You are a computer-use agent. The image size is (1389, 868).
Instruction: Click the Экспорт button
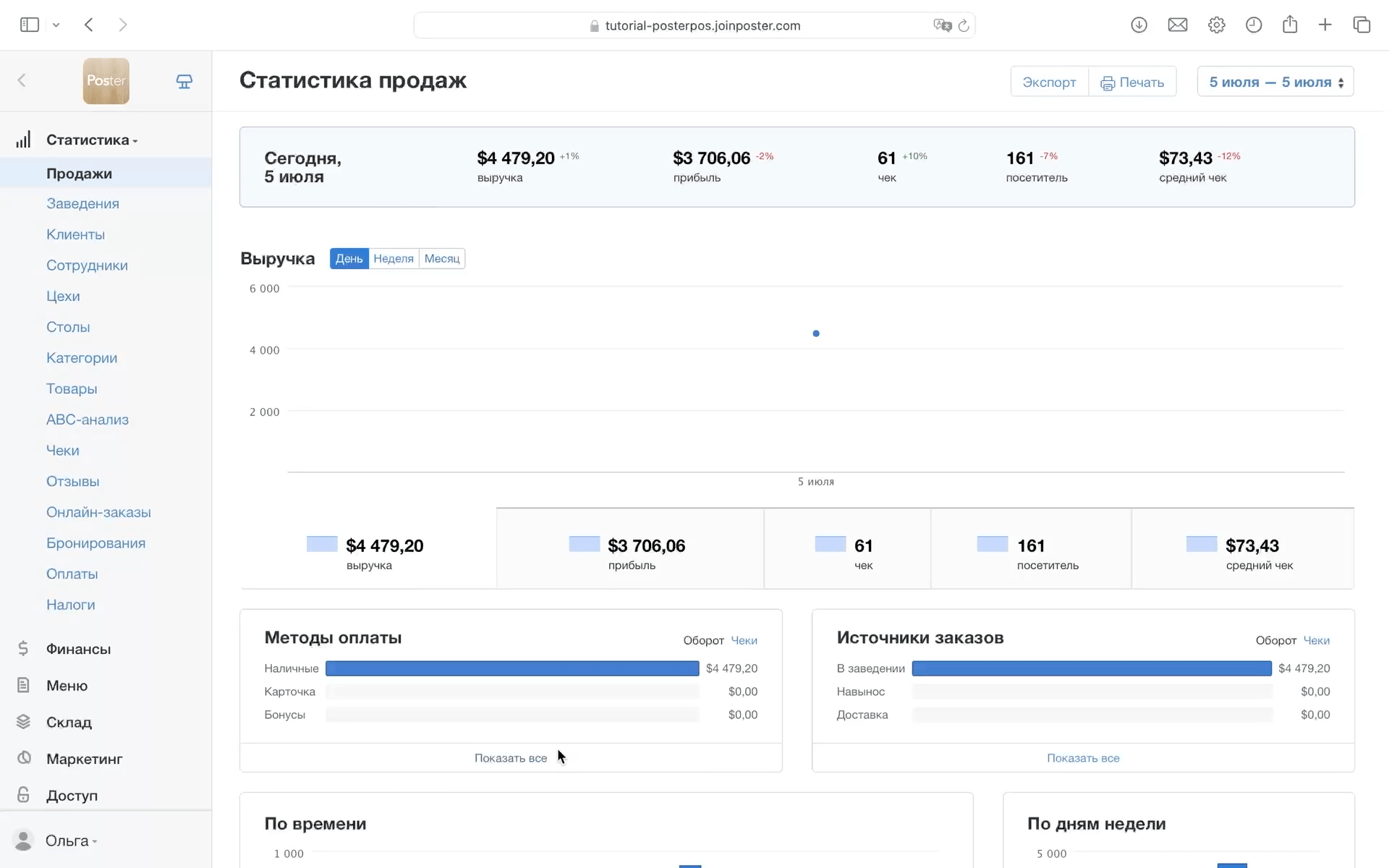point(1049,82)
